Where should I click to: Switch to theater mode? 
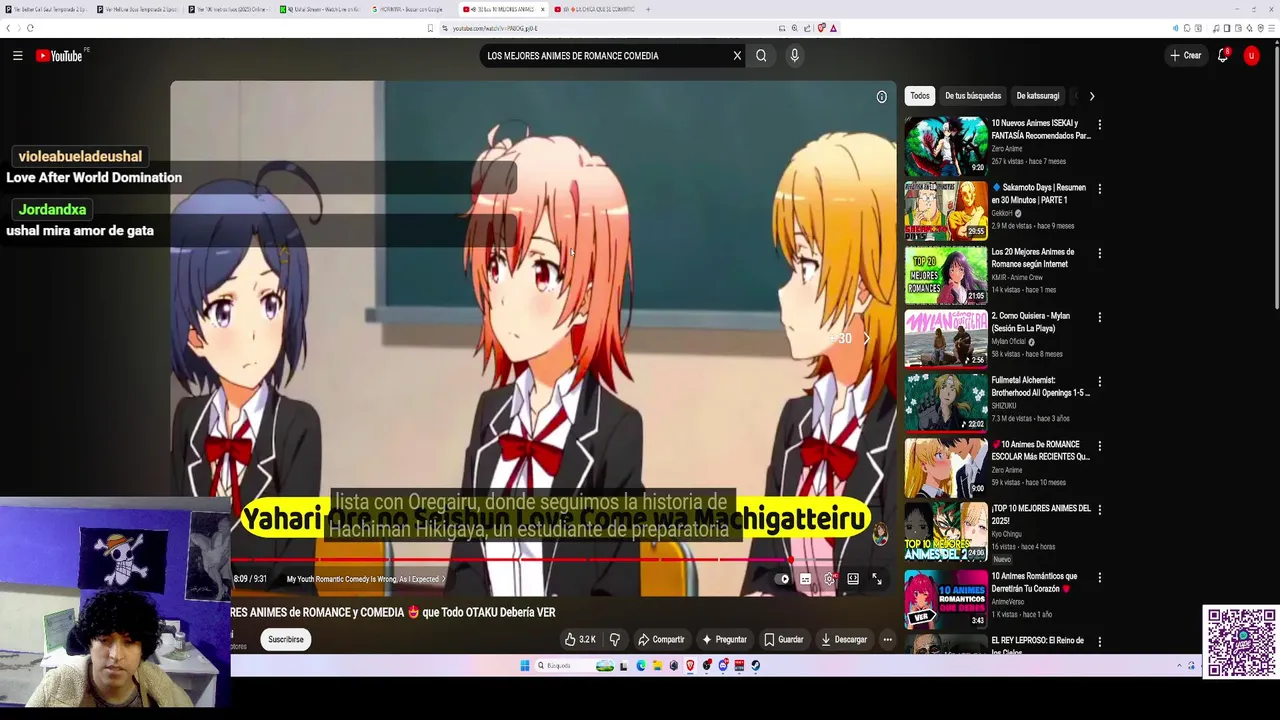click(x=853, y=579)
